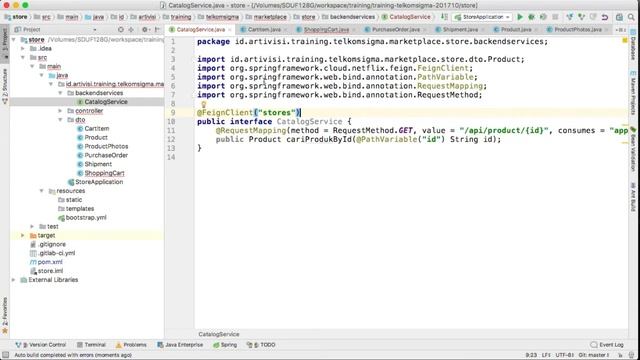Open the Terminal tool window
Screen dimensions: 640x360
tap(91, 345)
